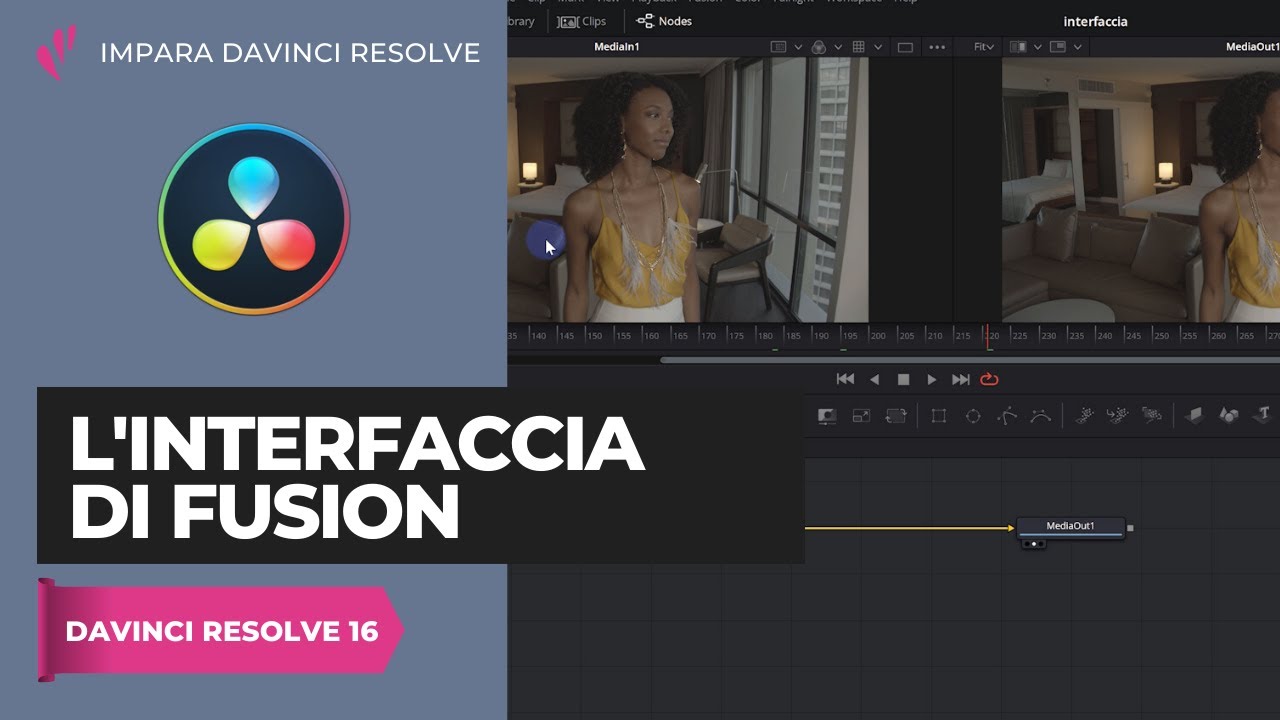Viewport: 1280px width, 720px height.
Task: Select the Polygon mask tool
Action: 1007,415
